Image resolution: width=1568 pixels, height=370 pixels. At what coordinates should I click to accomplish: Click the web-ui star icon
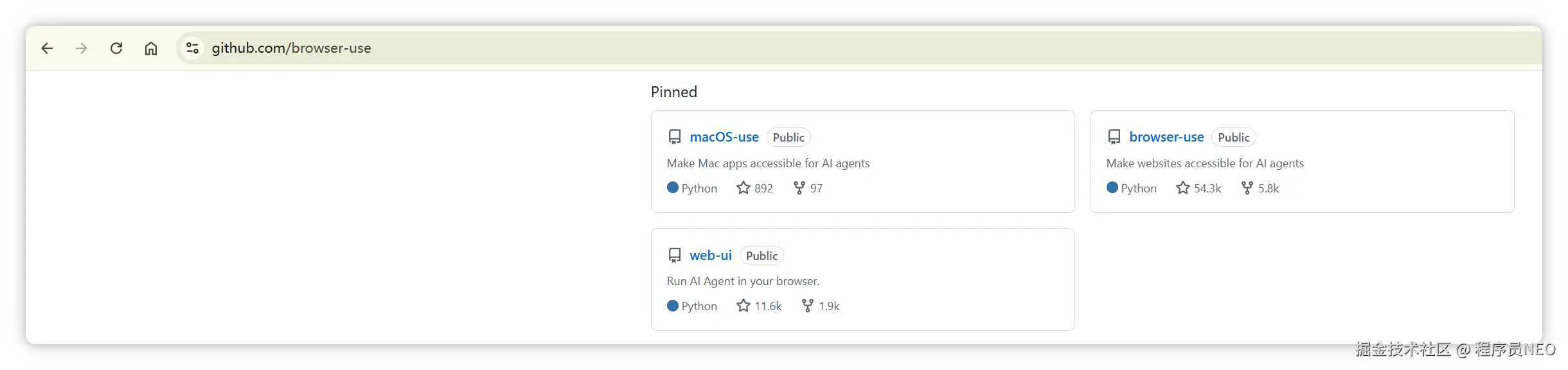tap(744, 306)
